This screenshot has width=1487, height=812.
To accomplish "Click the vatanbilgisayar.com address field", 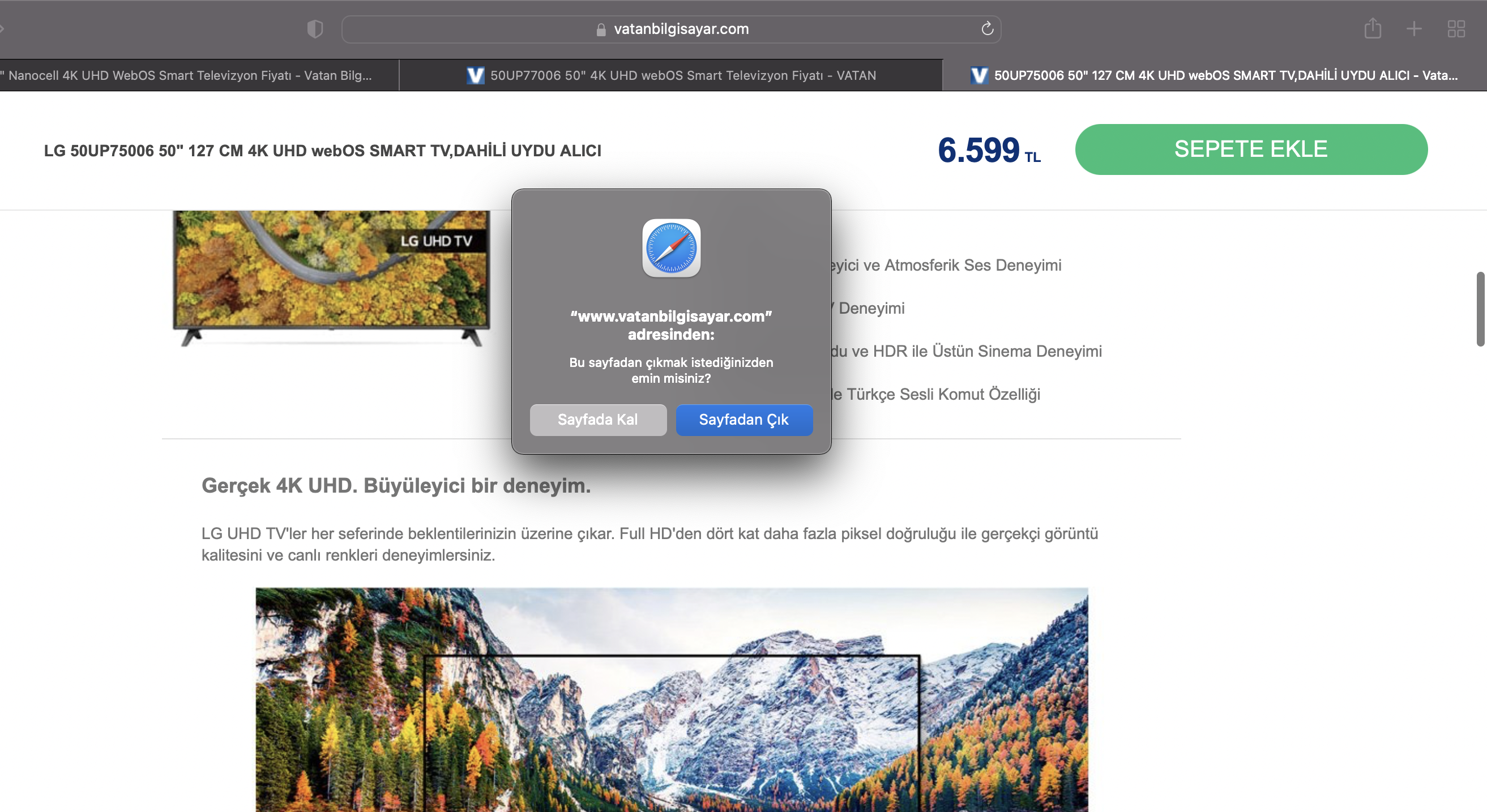I will [672, 29].
